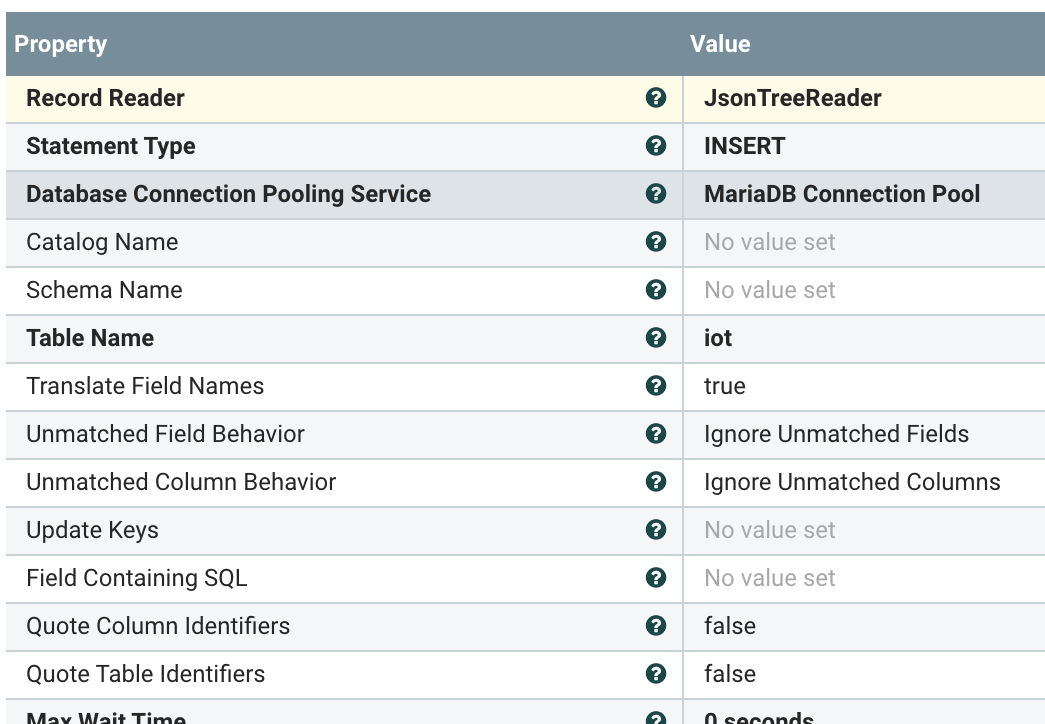Edit the Table Name value iot
This screenshot has height=724, width=1045.
click(718, 338)
